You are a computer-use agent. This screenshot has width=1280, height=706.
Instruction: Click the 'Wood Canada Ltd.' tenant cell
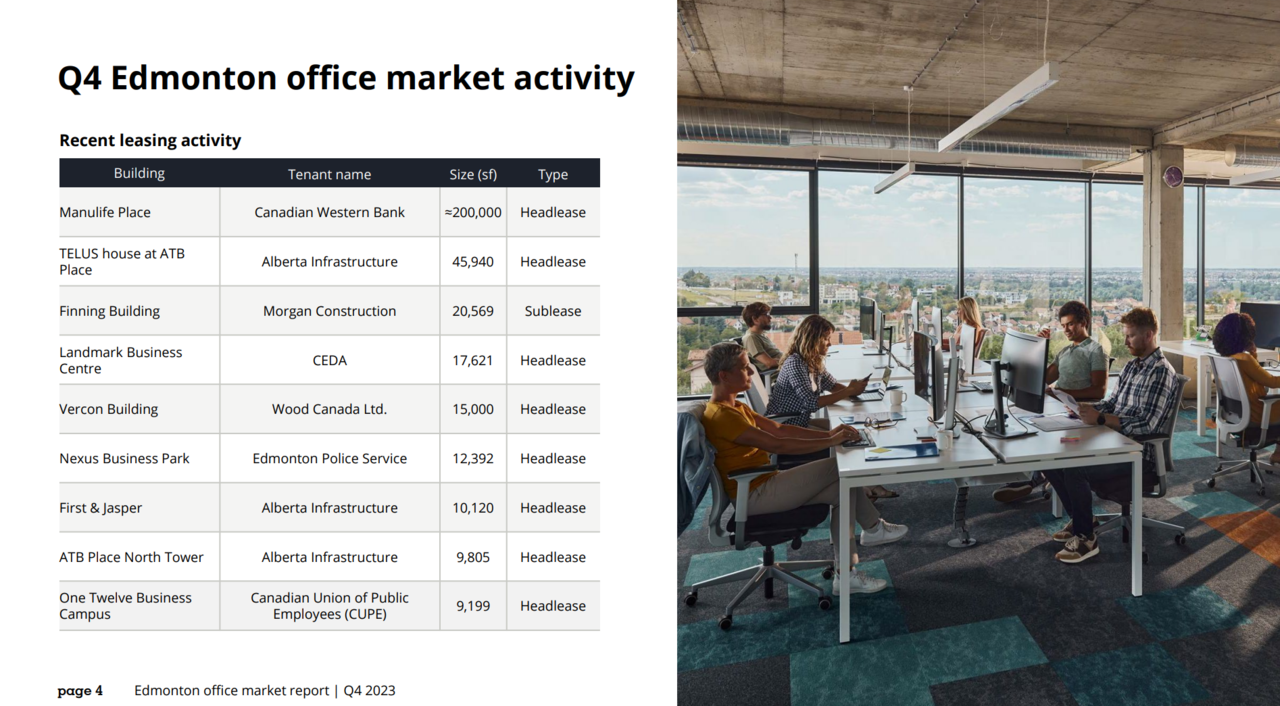[329, 409]
